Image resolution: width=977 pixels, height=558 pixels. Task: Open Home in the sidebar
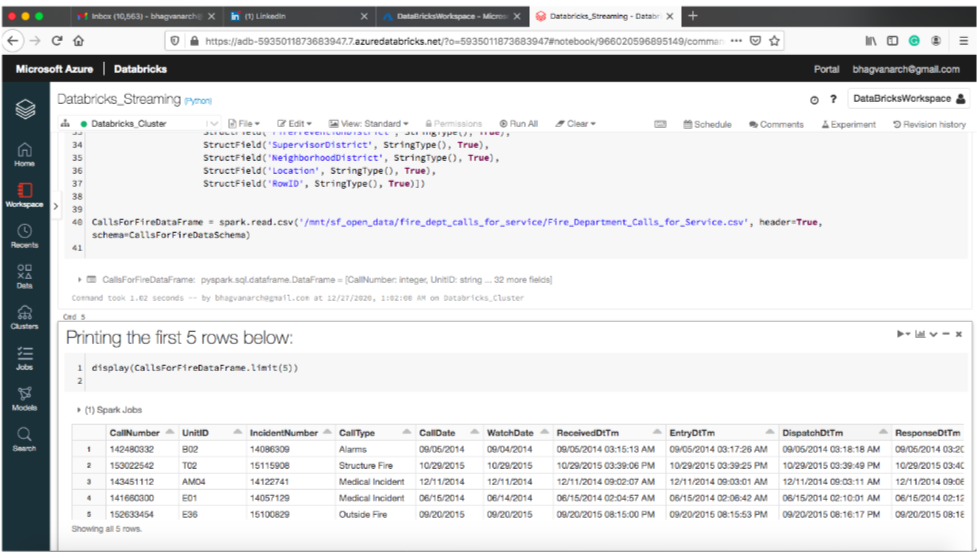click(24, 154)
